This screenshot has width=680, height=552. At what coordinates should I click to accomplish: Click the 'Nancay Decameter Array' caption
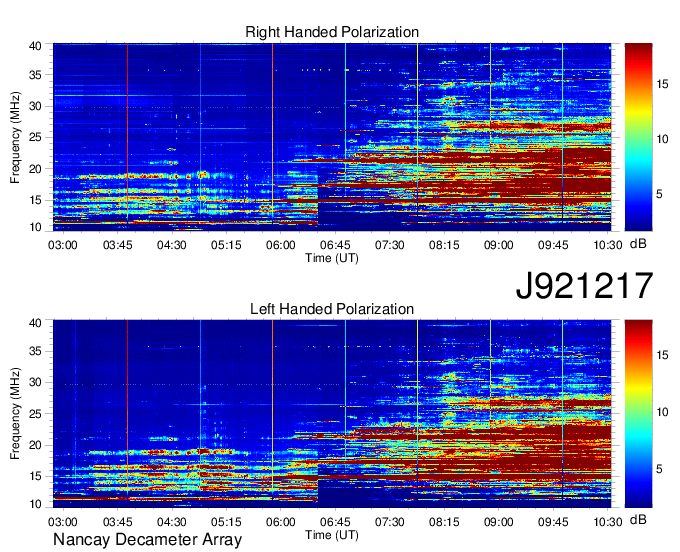point(147,540)
